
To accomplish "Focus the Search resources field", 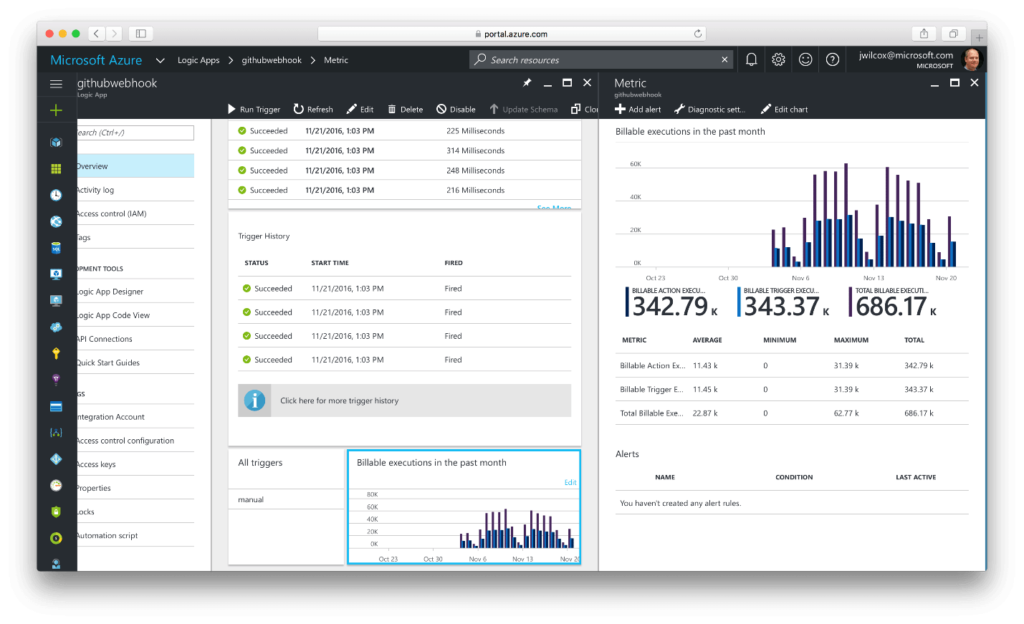I will [x=601, y=60].
